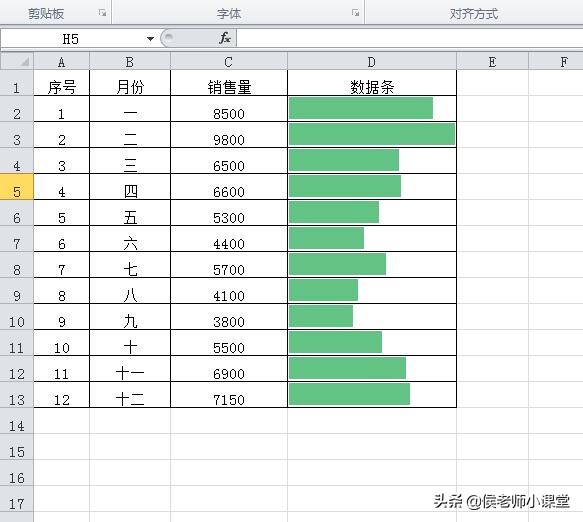583x522 pixels.
Task: Select the cell containing 5500
Action: point(229,343)
